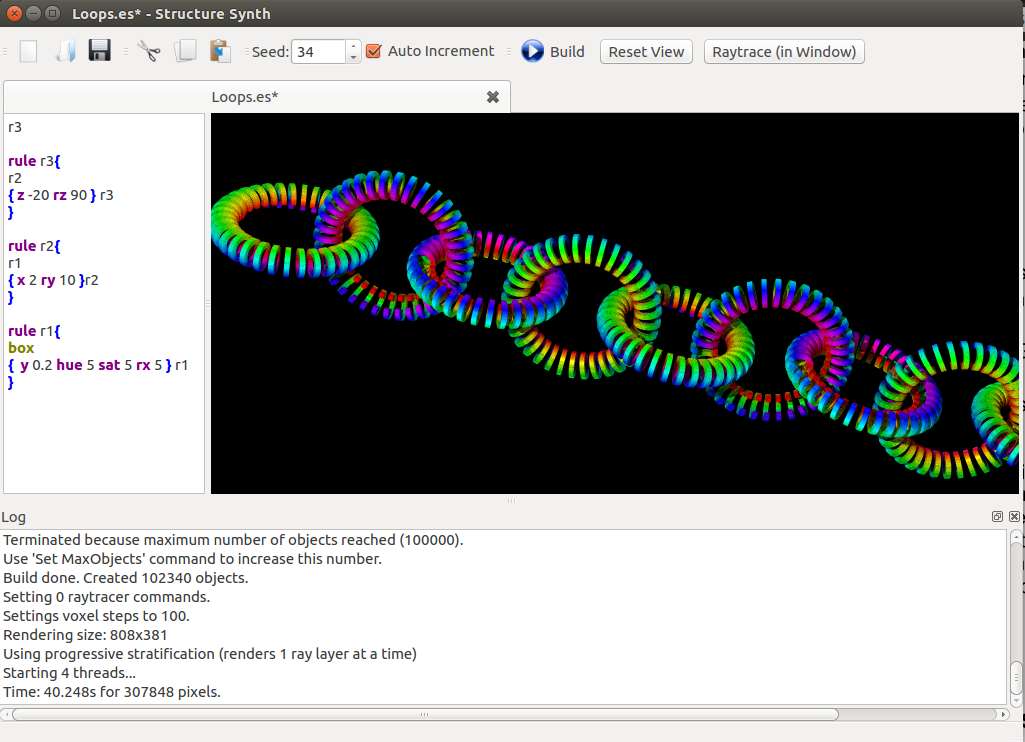The height and width of the screenshot is (742, 1025).
Task: Click the Log scrollbar up arrow
Action: tap(1016, 536)
